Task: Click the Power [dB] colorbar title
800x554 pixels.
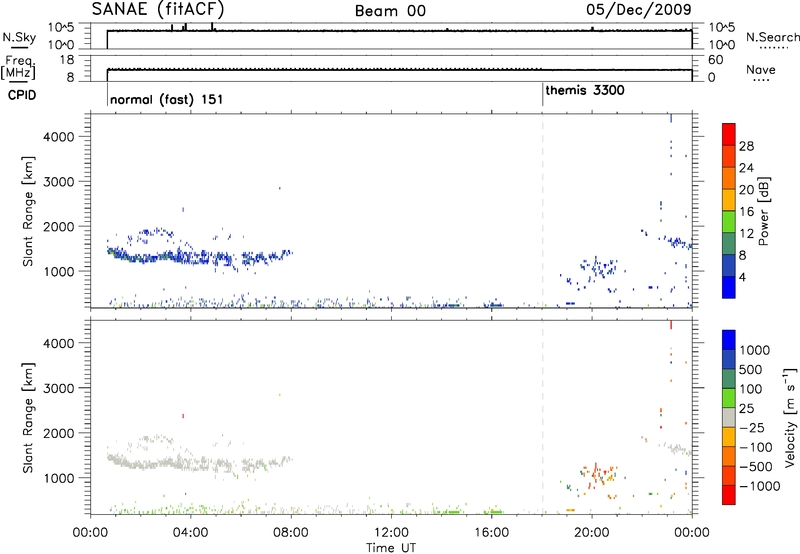Action: 763,211
